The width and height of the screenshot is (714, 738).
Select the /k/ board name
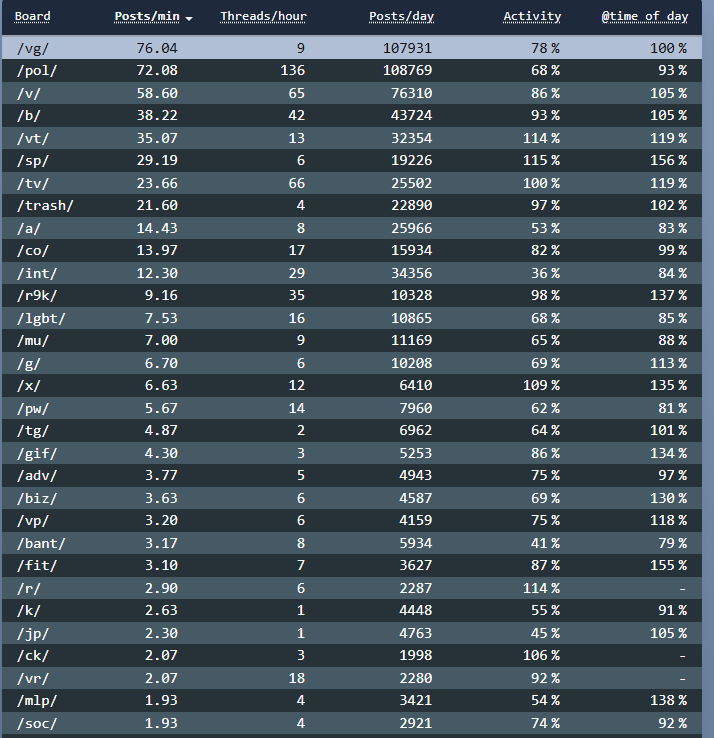tap(29, 610)
